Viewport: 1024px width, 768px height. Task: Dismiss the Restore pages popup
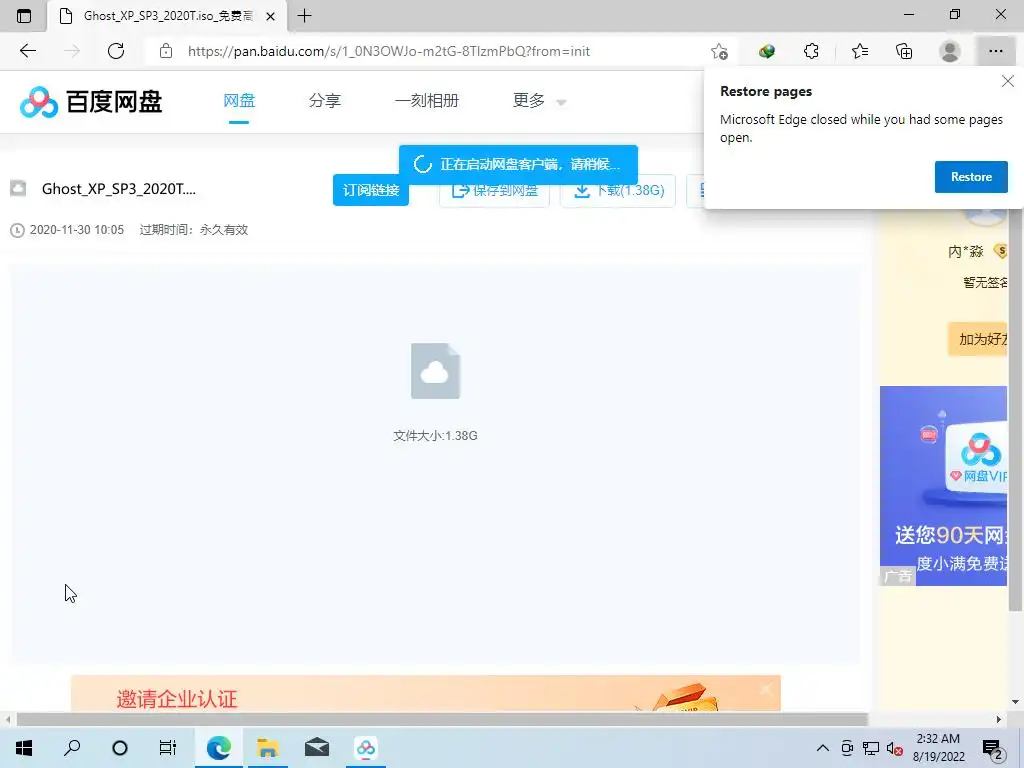coord(1008,81)
